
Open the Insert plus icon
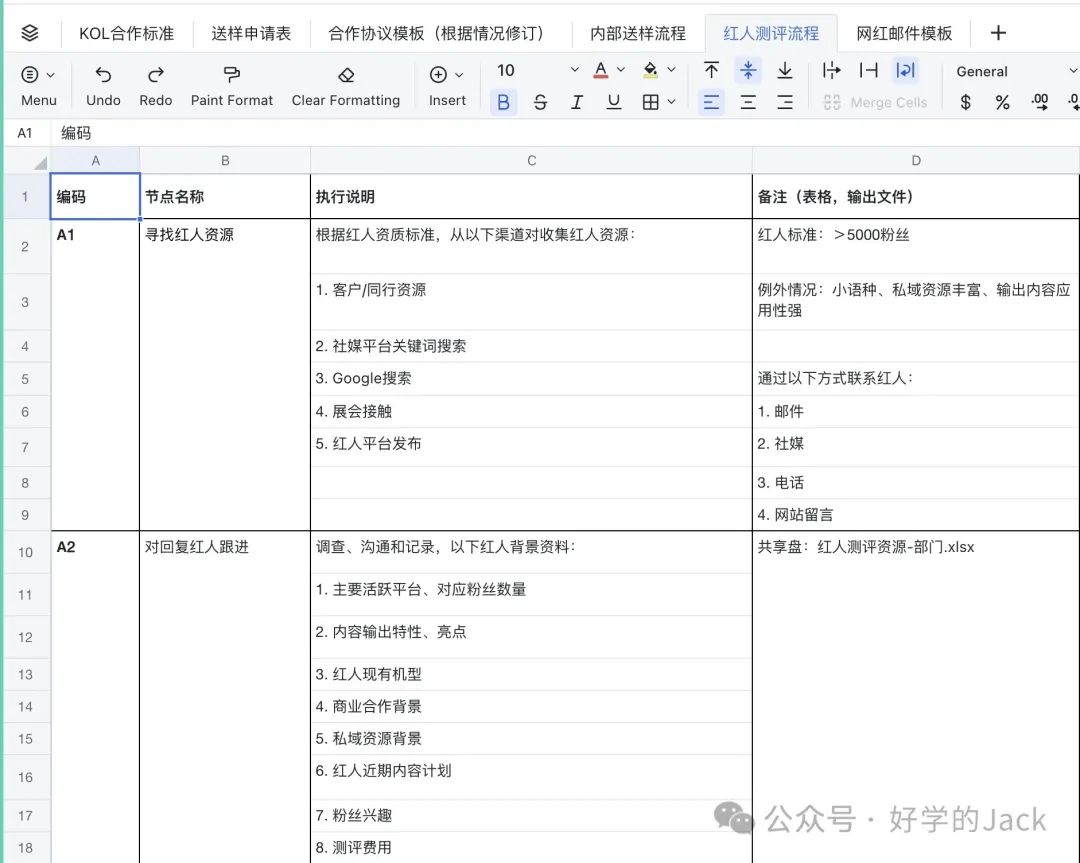pyautogui.click(x=438, y=74)
